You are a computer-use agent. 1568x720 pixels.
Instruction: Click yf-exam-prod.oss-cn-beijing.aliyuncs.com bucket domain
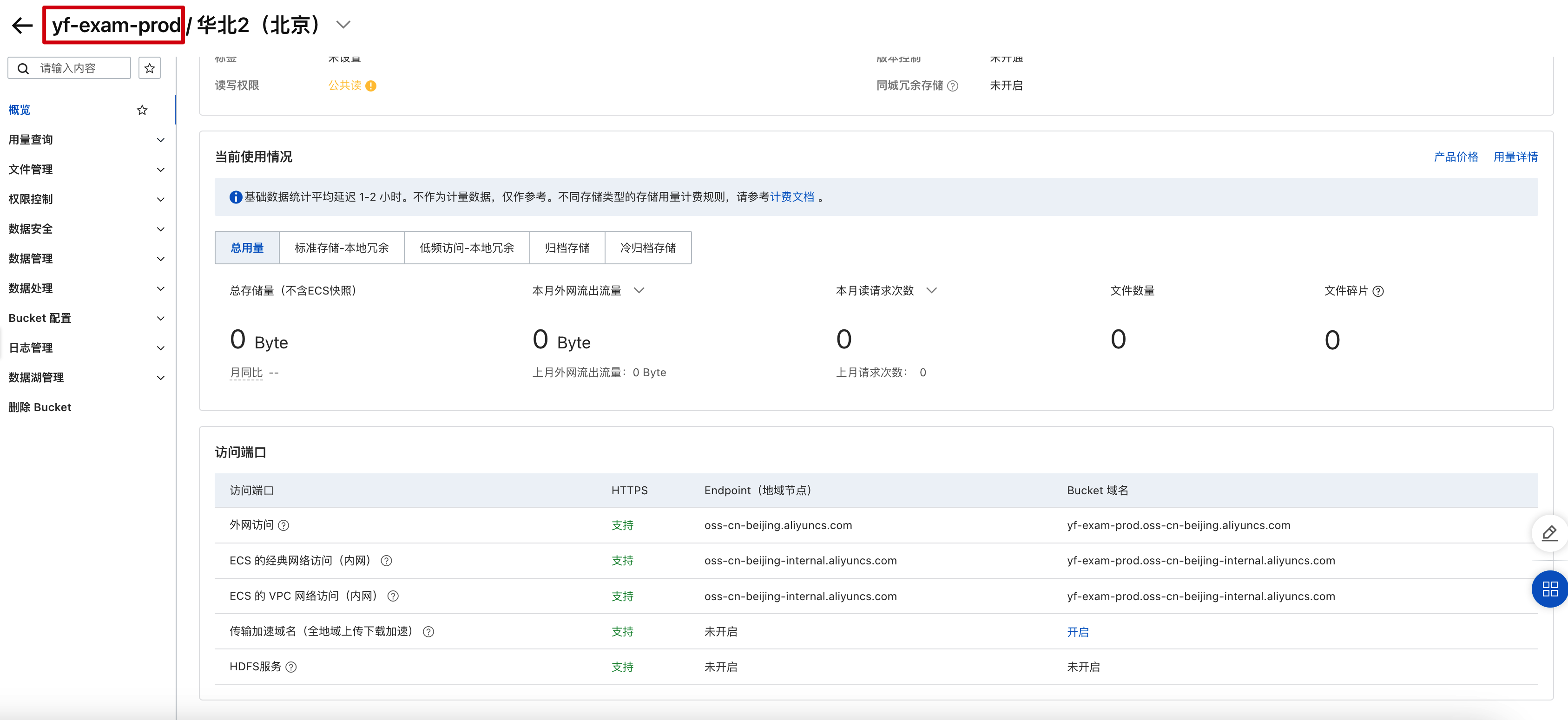pos(1179,525)
